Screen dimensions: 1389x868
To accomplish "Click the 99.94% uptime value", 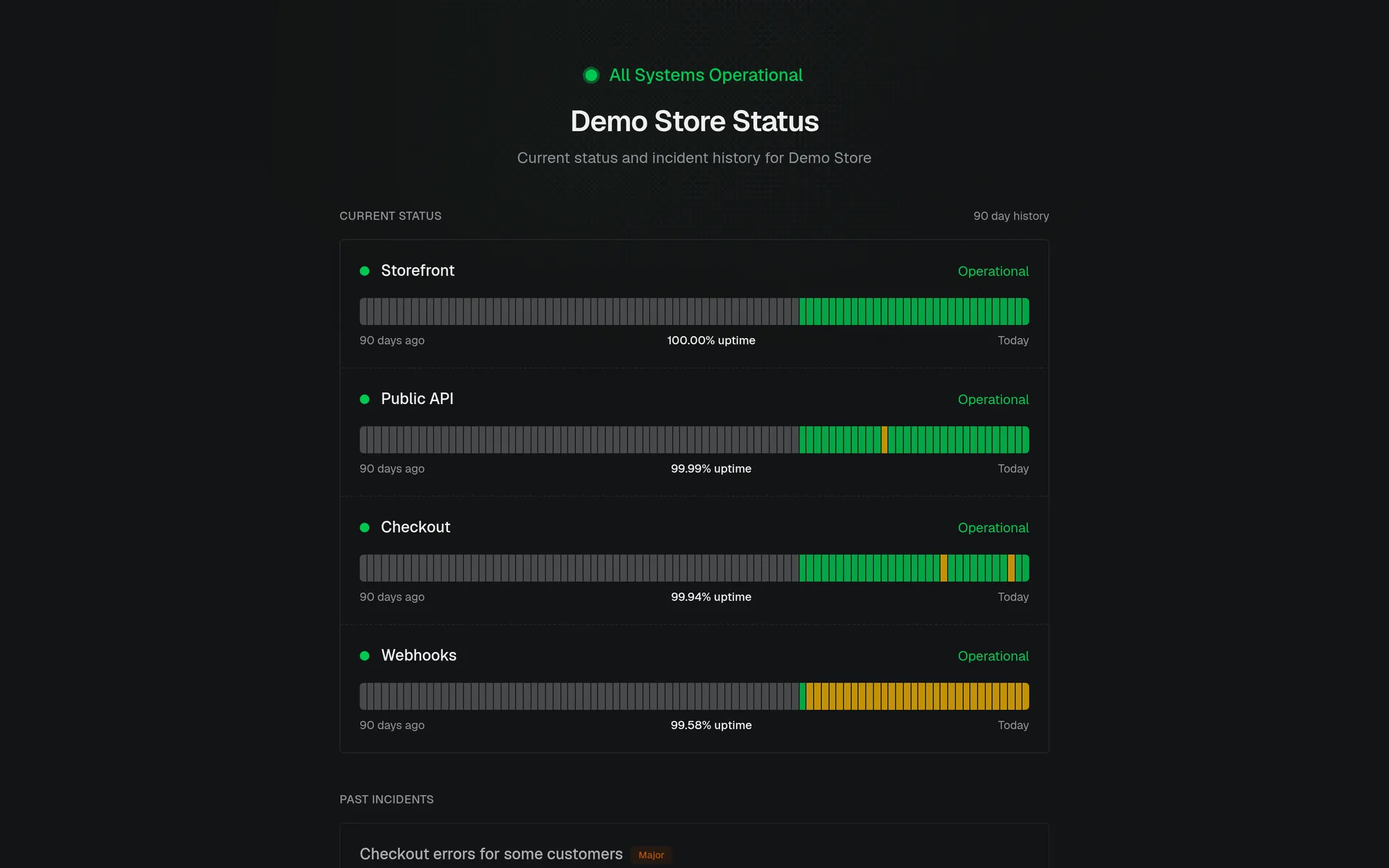I will [x=711, y=597].
